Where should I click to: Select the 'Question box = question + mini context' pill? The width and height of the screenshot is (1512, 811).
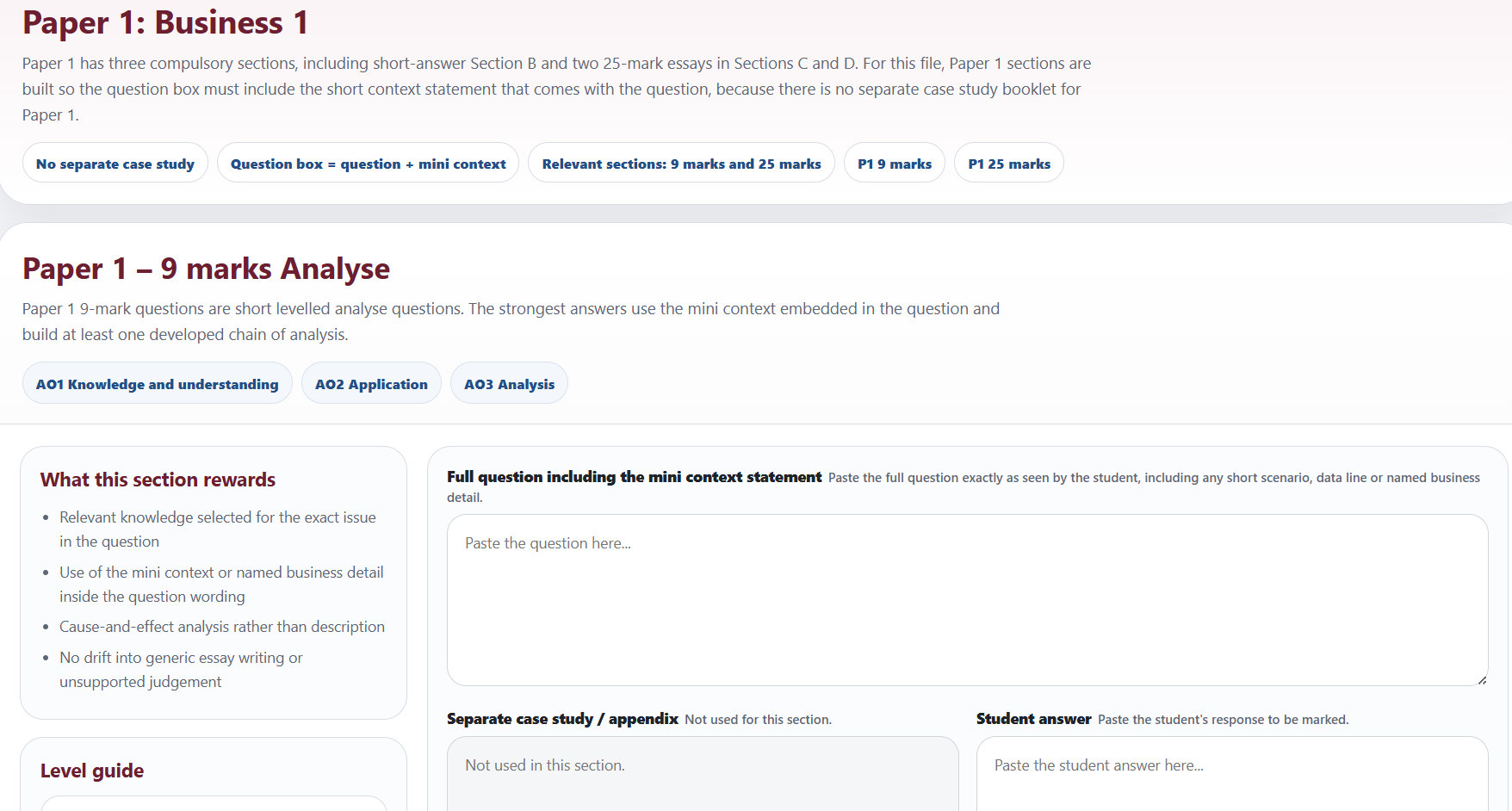[x=368, y=164]
